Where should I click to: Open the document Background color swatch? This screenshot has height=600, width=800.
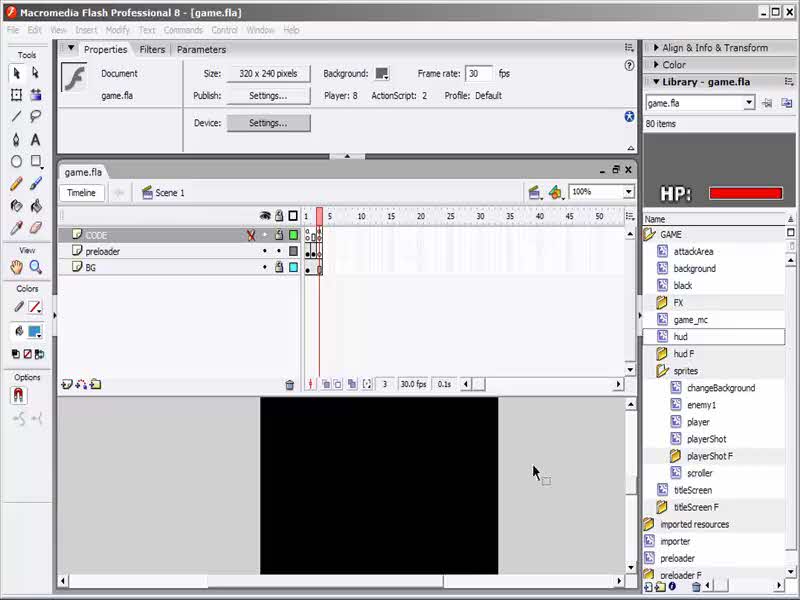point(382,74)
